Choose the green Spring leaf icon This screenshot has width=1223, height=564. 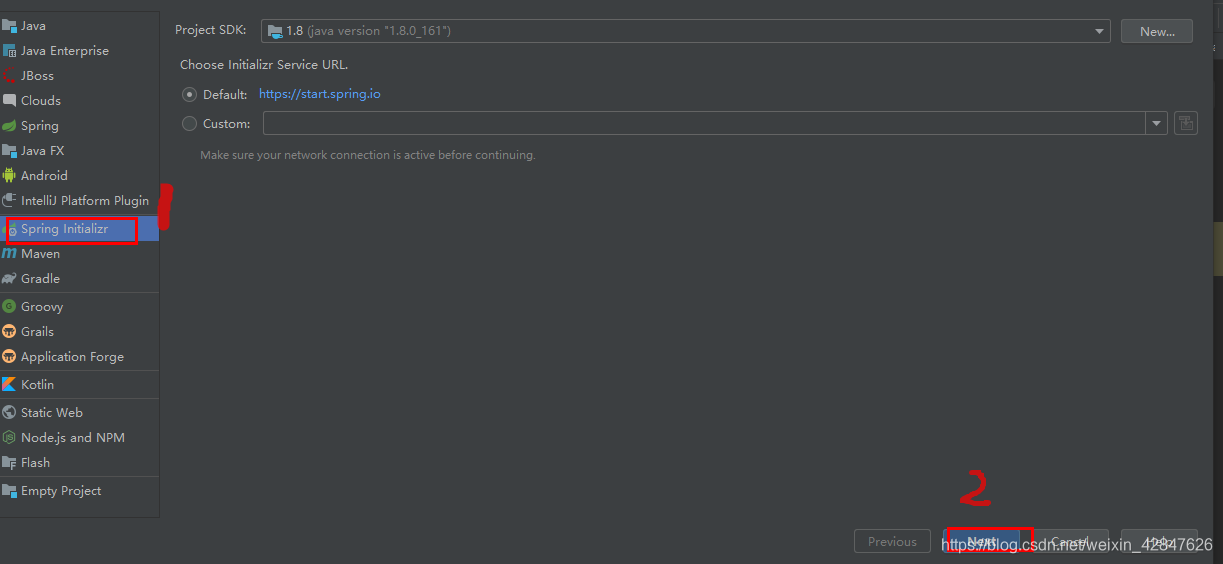pos(9,126)
